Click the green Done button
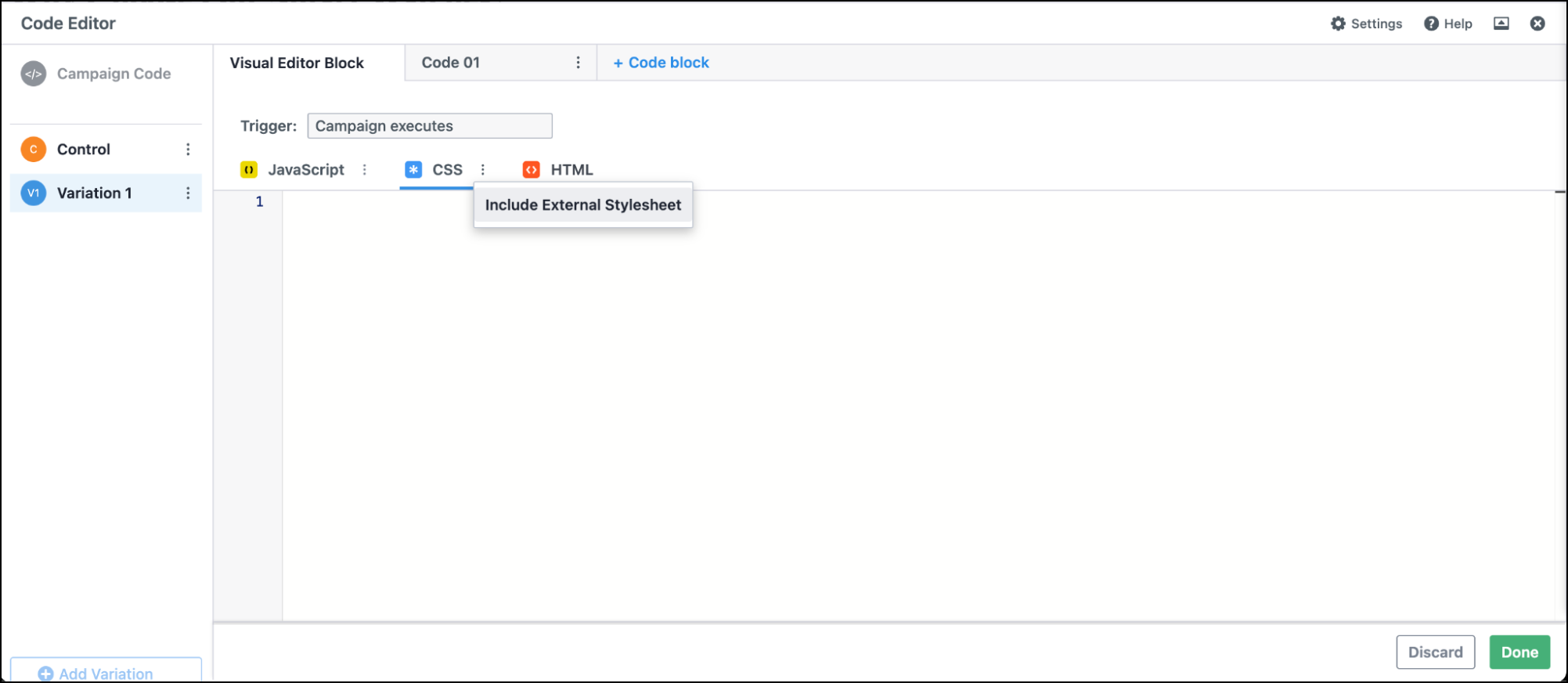Image resolution: width=1568 pixels, height=683 pixels. [1519, 652]
